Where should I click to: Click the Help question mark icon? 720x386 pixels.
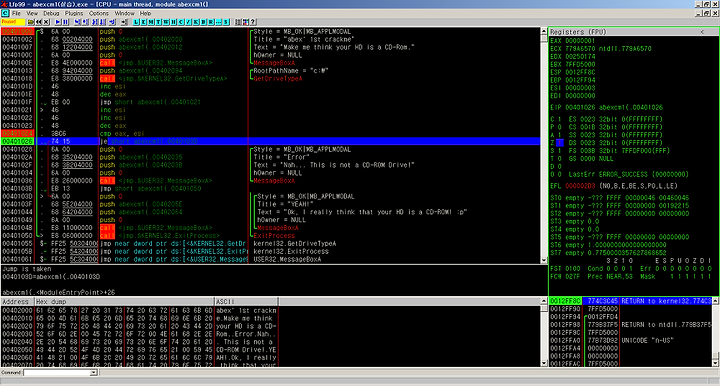tap(253, 22)
